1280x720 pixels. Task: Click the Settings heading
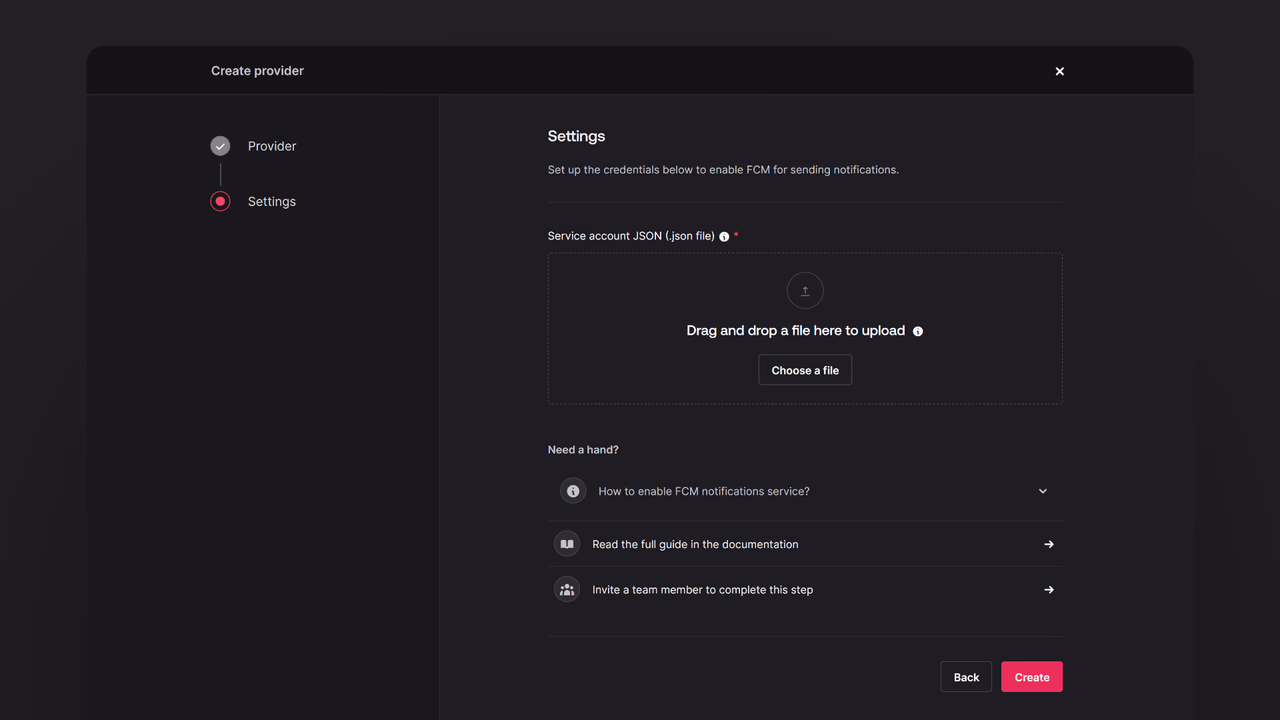(x=576, y=136)
